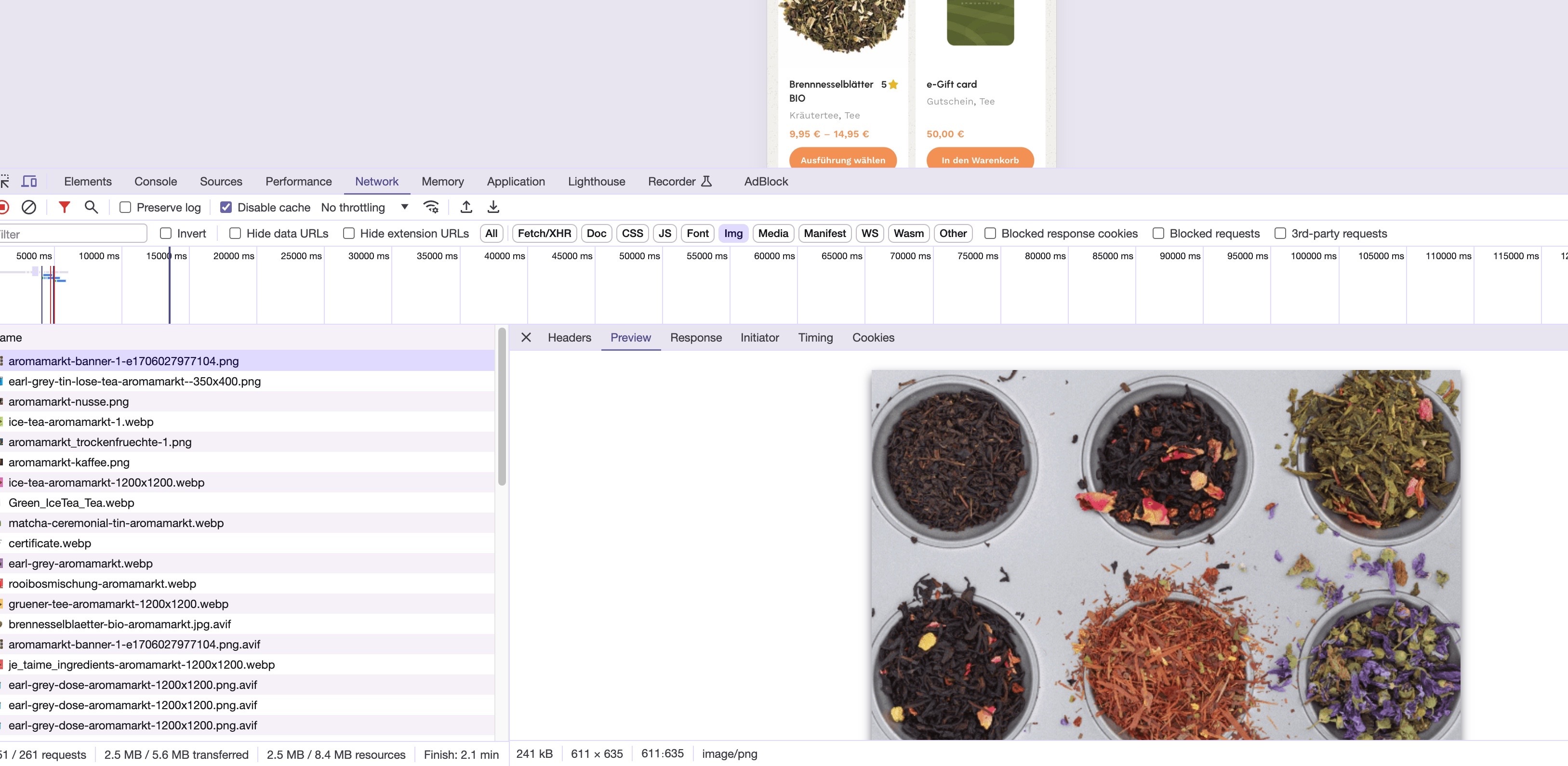Click the network filter text field
Screen dimensions: 1568x766
[73, 234]
